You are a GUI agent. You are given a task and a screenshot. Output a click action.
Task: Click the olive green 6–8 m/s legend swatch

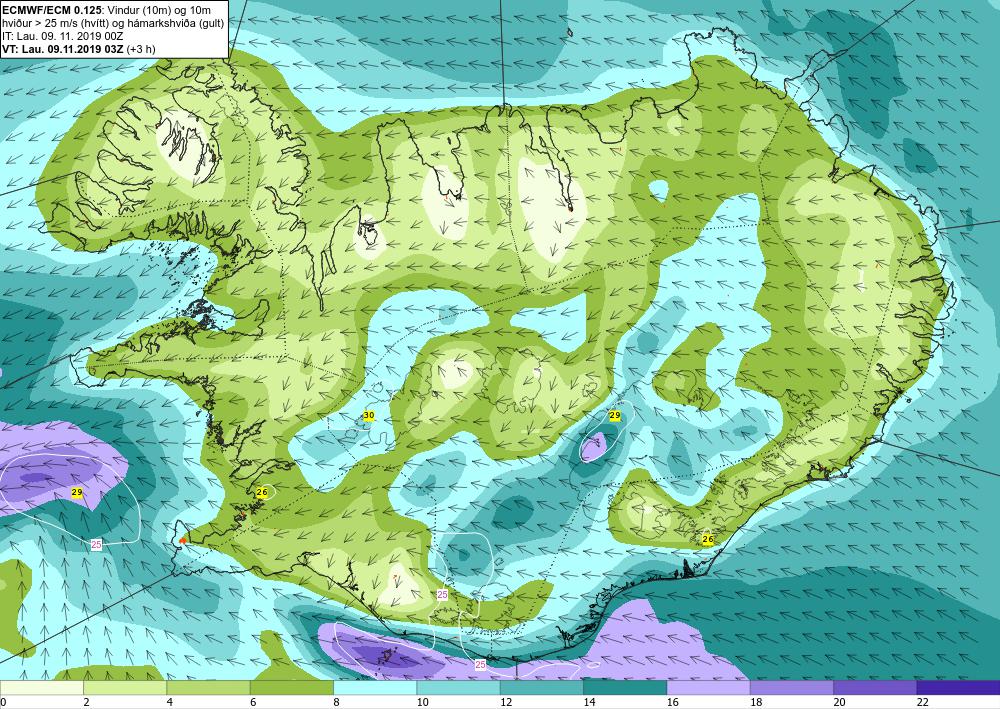pyautogui.click(x=291, y=688)
